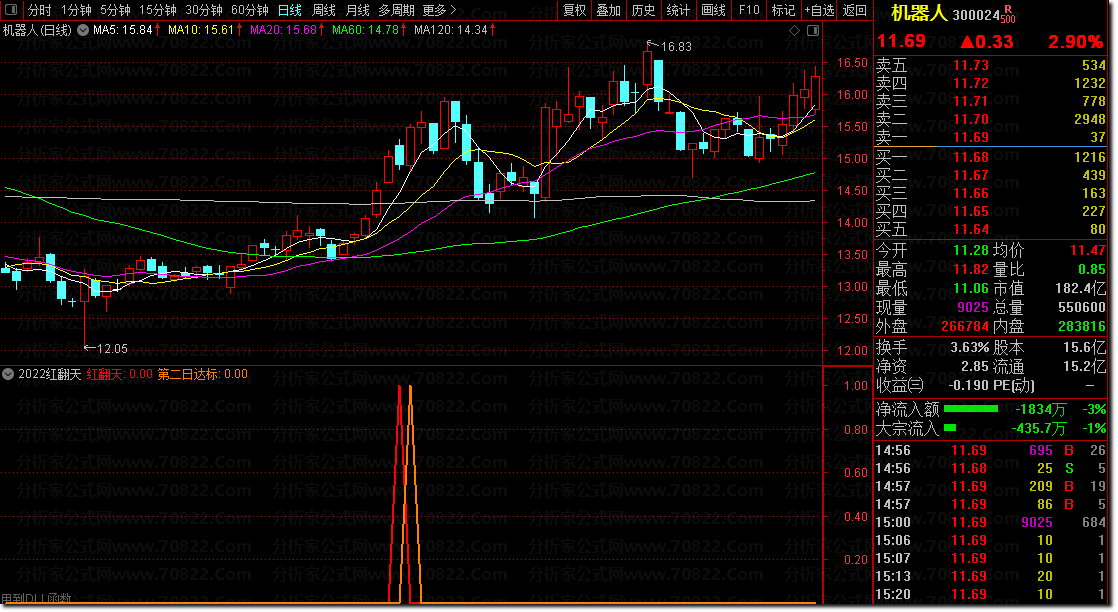The height and width of the screenshot is (612, 1118).
Task: Open the 统计 statistics button
Action: click(x=678, y=10)
